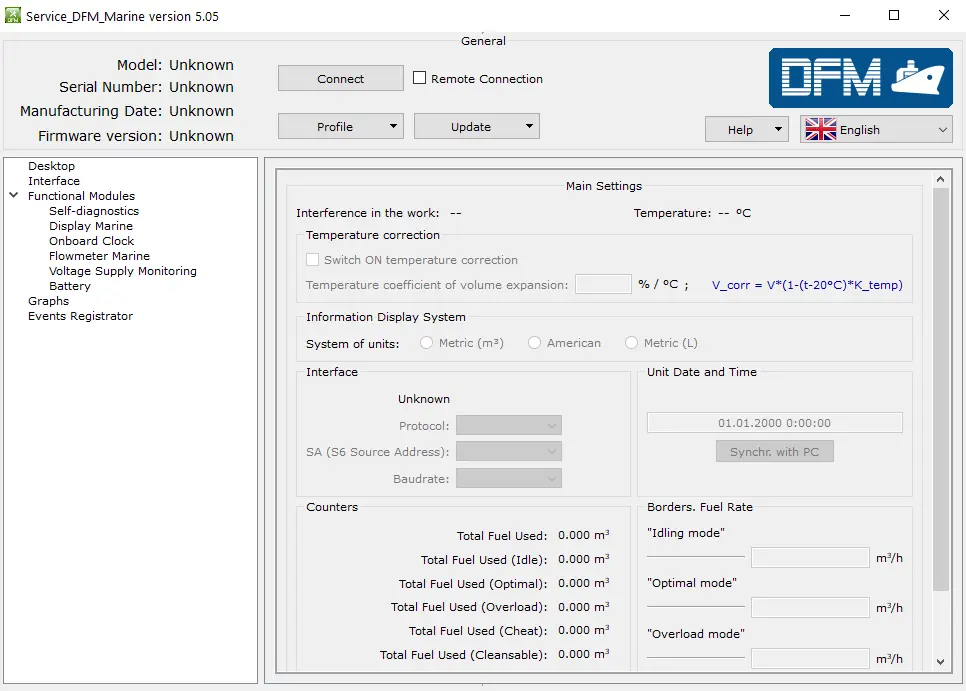966x691 pixels.
Task: Open the Profile dropdown menu
Action: (340, 127)
